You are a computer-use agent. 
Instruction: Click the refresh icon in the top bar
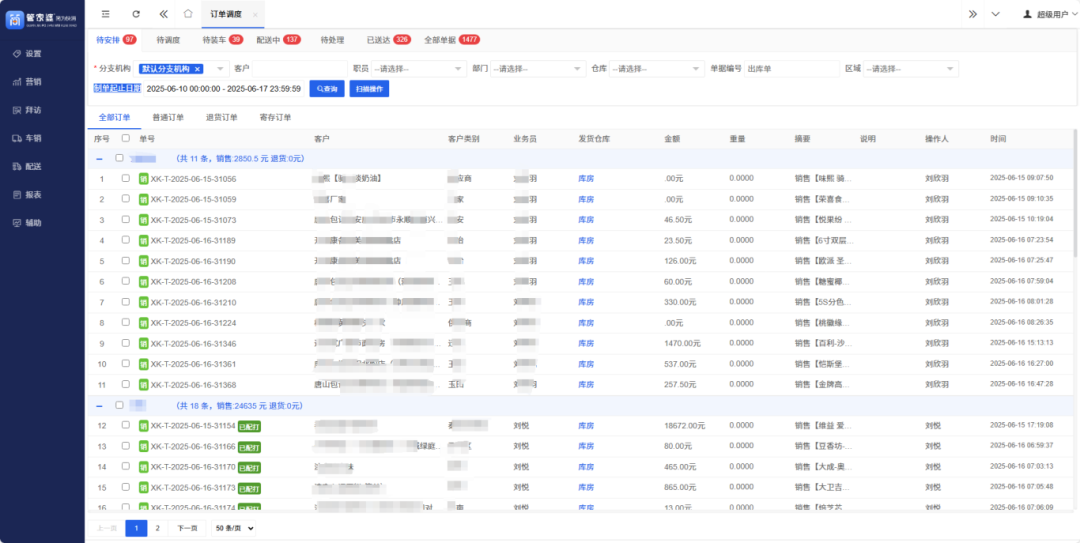(x=136, y=14)
